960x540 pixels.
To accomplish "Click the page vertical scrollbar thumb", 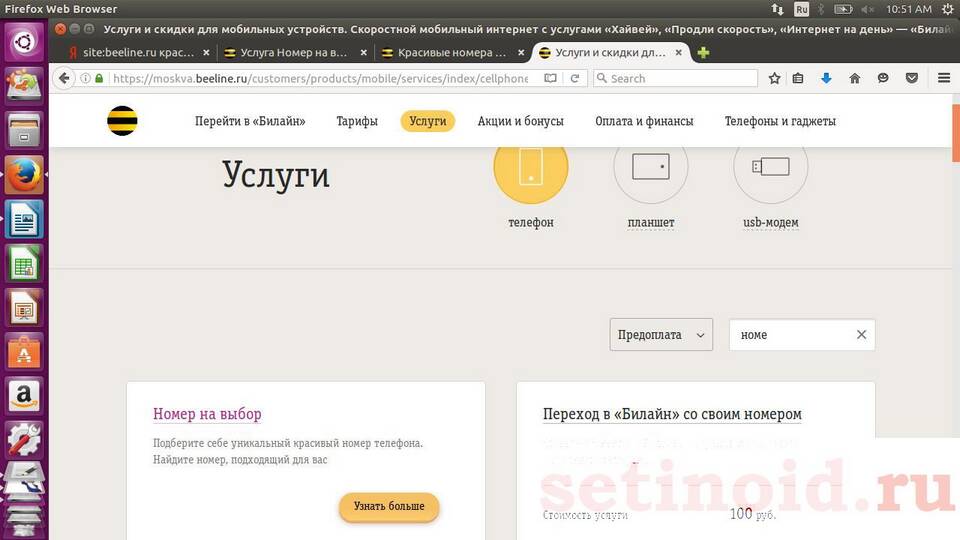I will pos(956,133).
